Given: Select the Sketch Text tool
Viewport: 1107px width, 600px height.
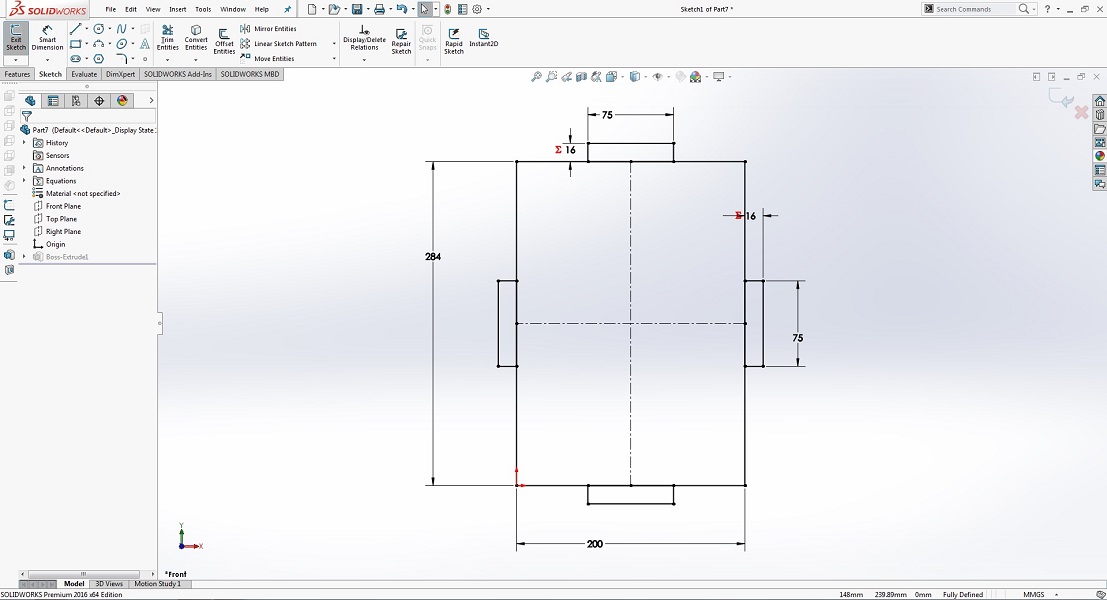Looking at the screenshot, I should (145, 44).
